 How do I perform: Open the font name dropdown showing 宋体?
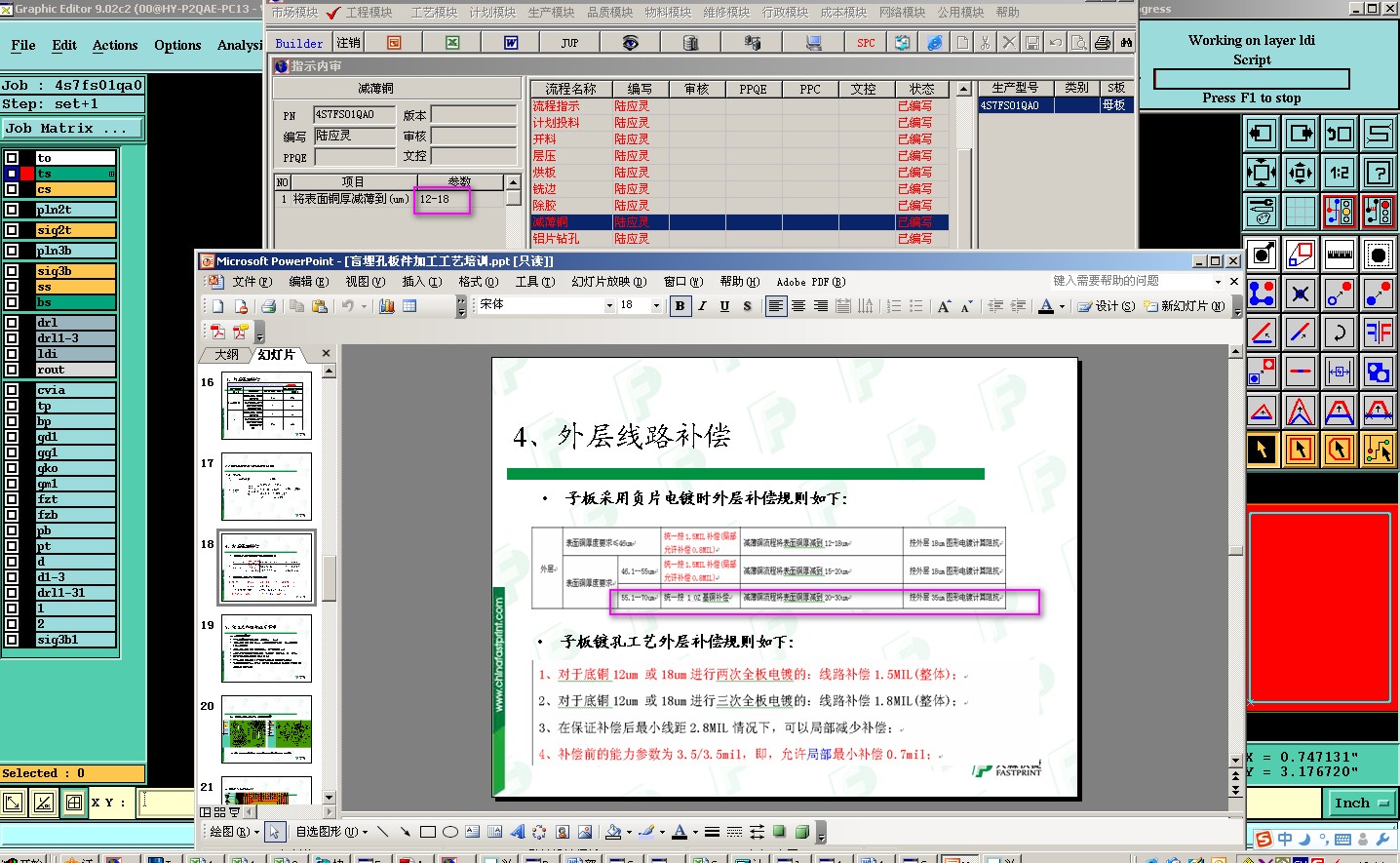click(610, 305)
